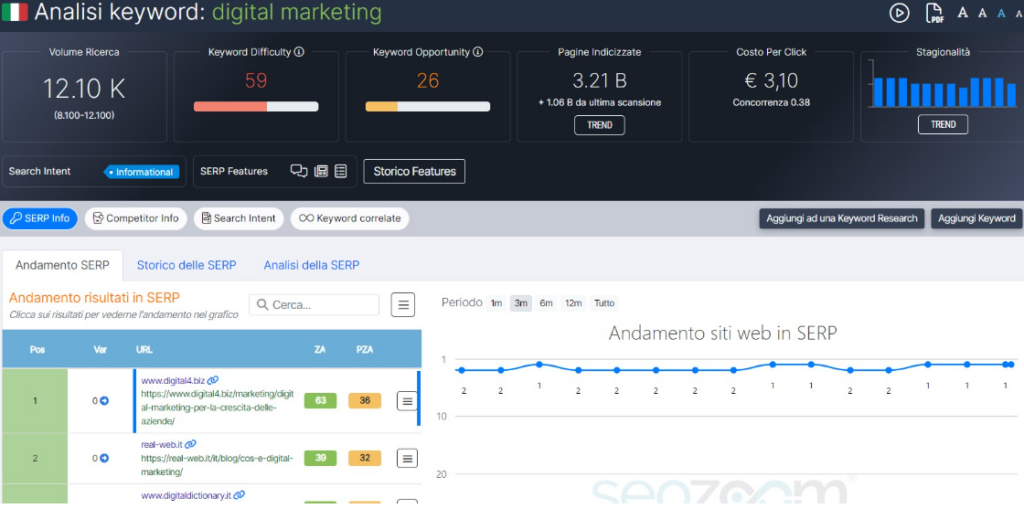Select SERP Info pill tab
This screenshot has height=519, width=1024.
(x=40, y=218)
